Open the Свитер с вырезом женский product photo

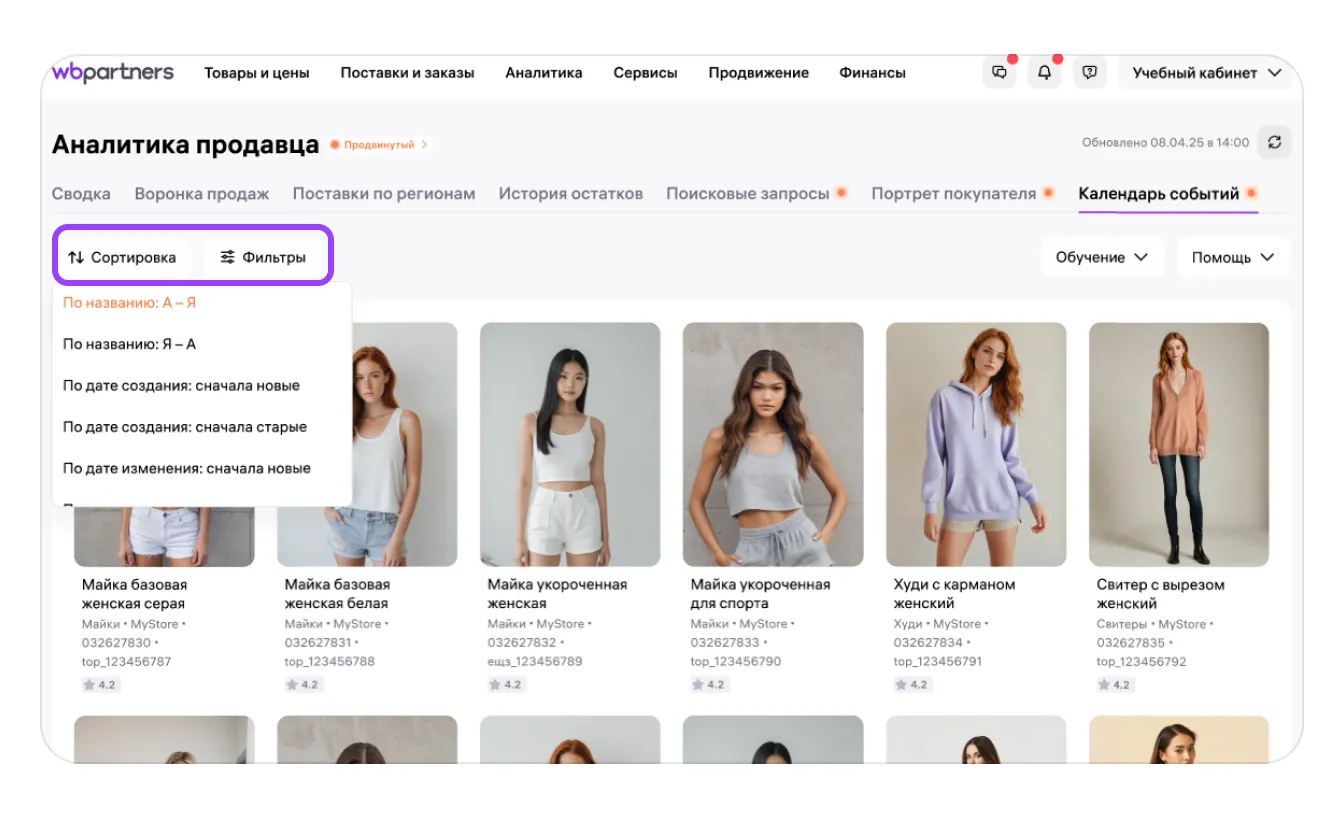(x=1179, y=444)
